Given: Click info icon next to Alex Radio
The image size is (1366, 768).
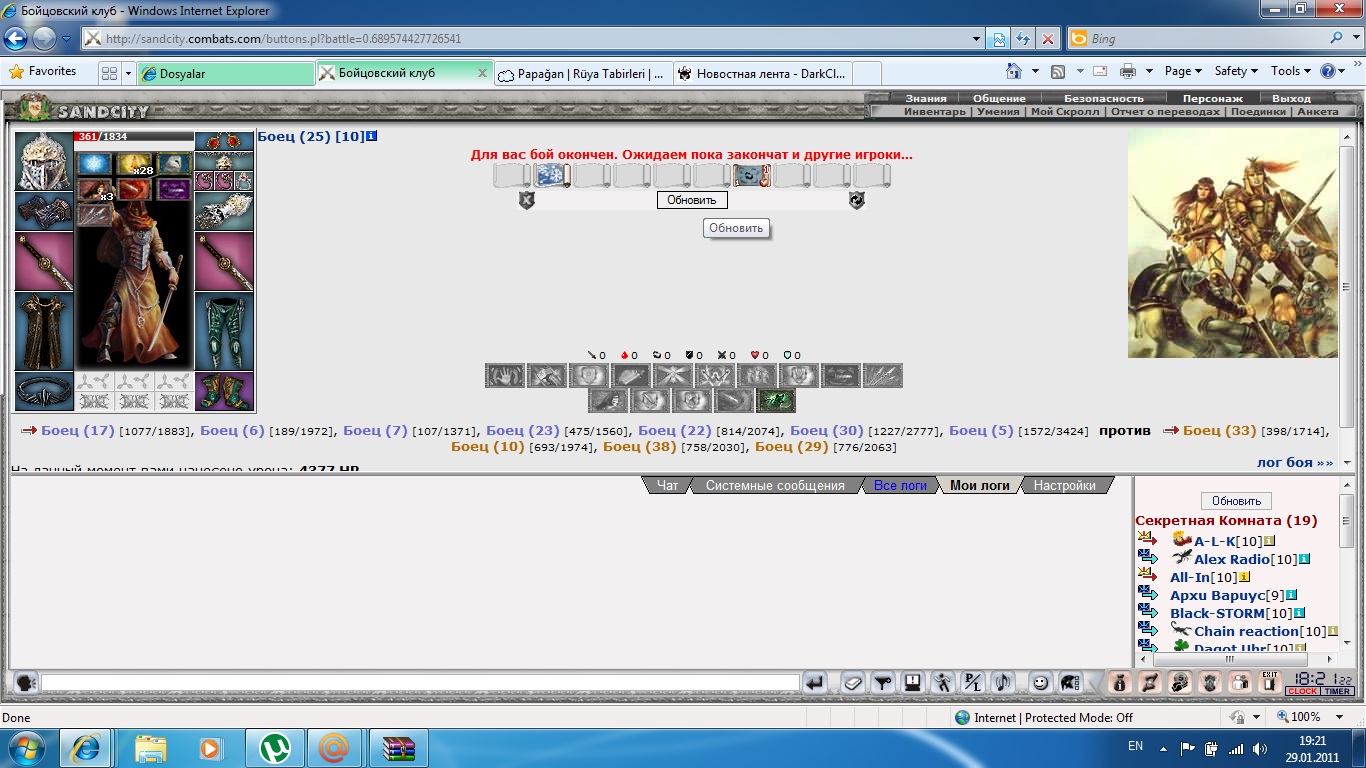Looking at the screenshot, I should tap(1304, 559).
